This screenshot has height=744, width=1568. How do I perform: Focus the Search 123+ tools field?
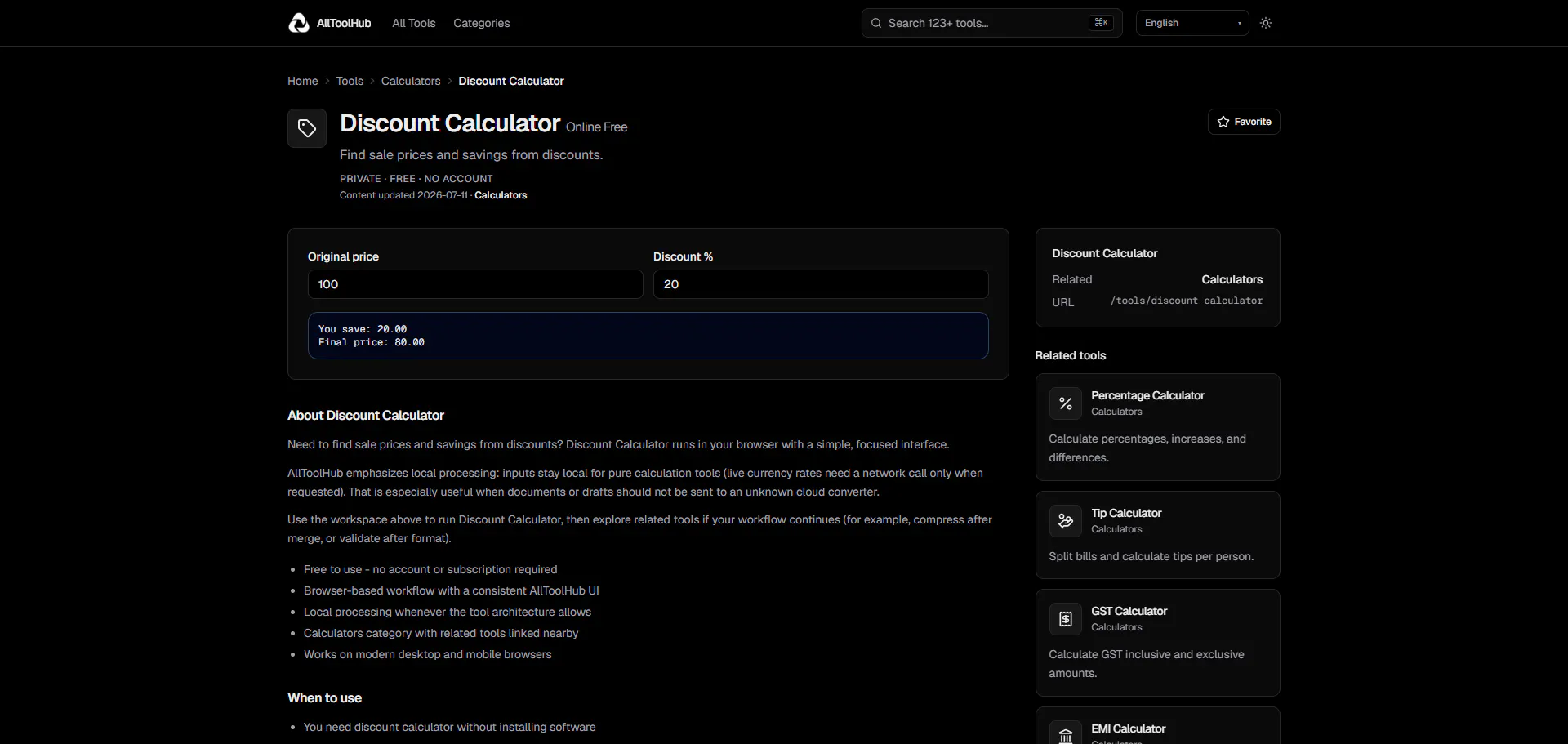(992, 23)
